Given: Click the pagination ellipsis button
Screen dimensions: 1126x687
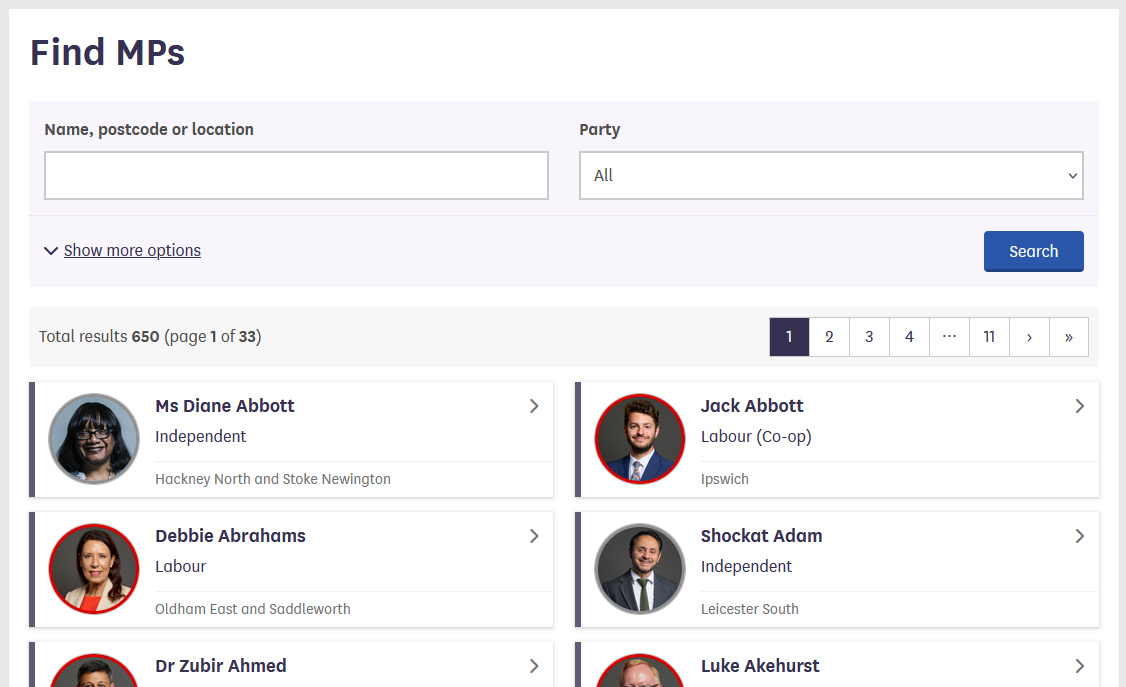Looking at the screenshot, I should [x=949, y=337].
